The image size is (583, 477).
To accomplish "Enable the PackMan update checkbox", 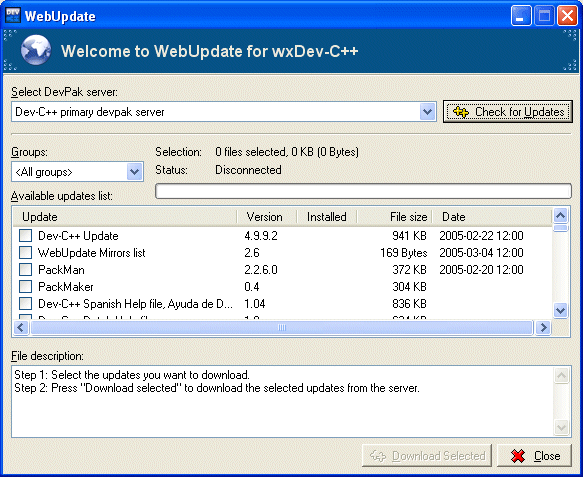I will 25,270.
